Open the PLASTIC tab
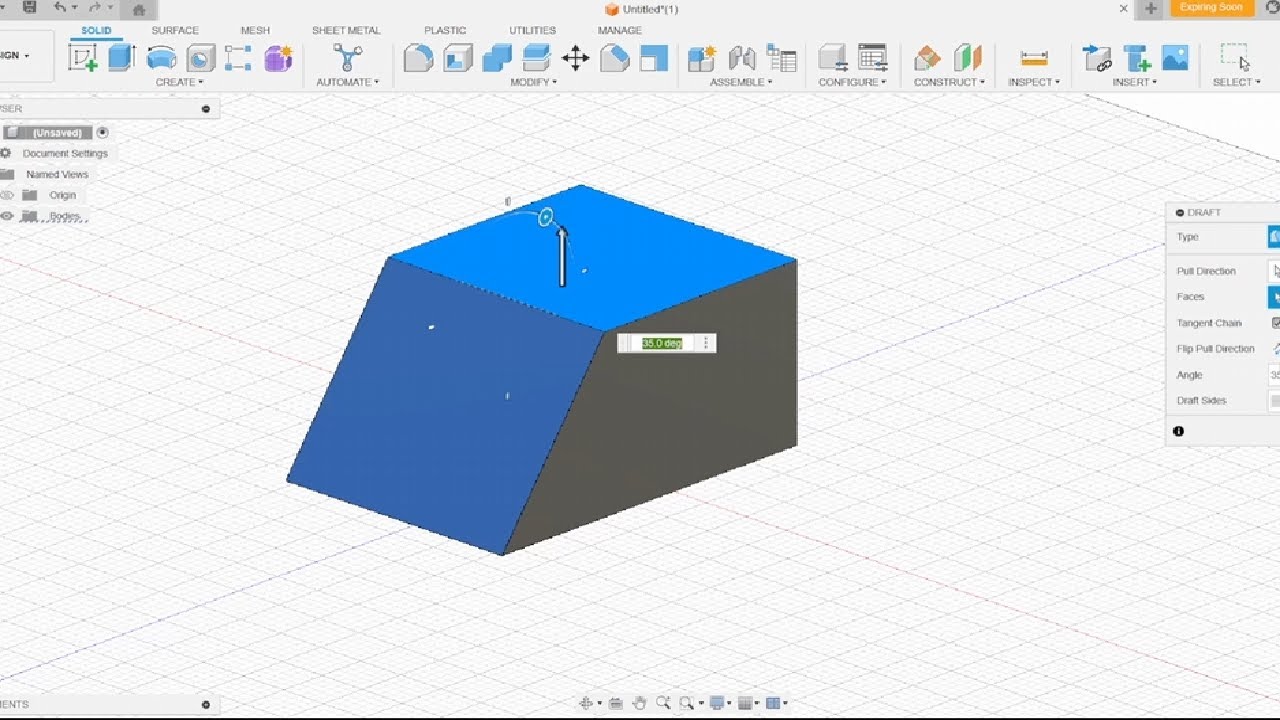Viewport: 1280px width, 720px height. [445, 30]
